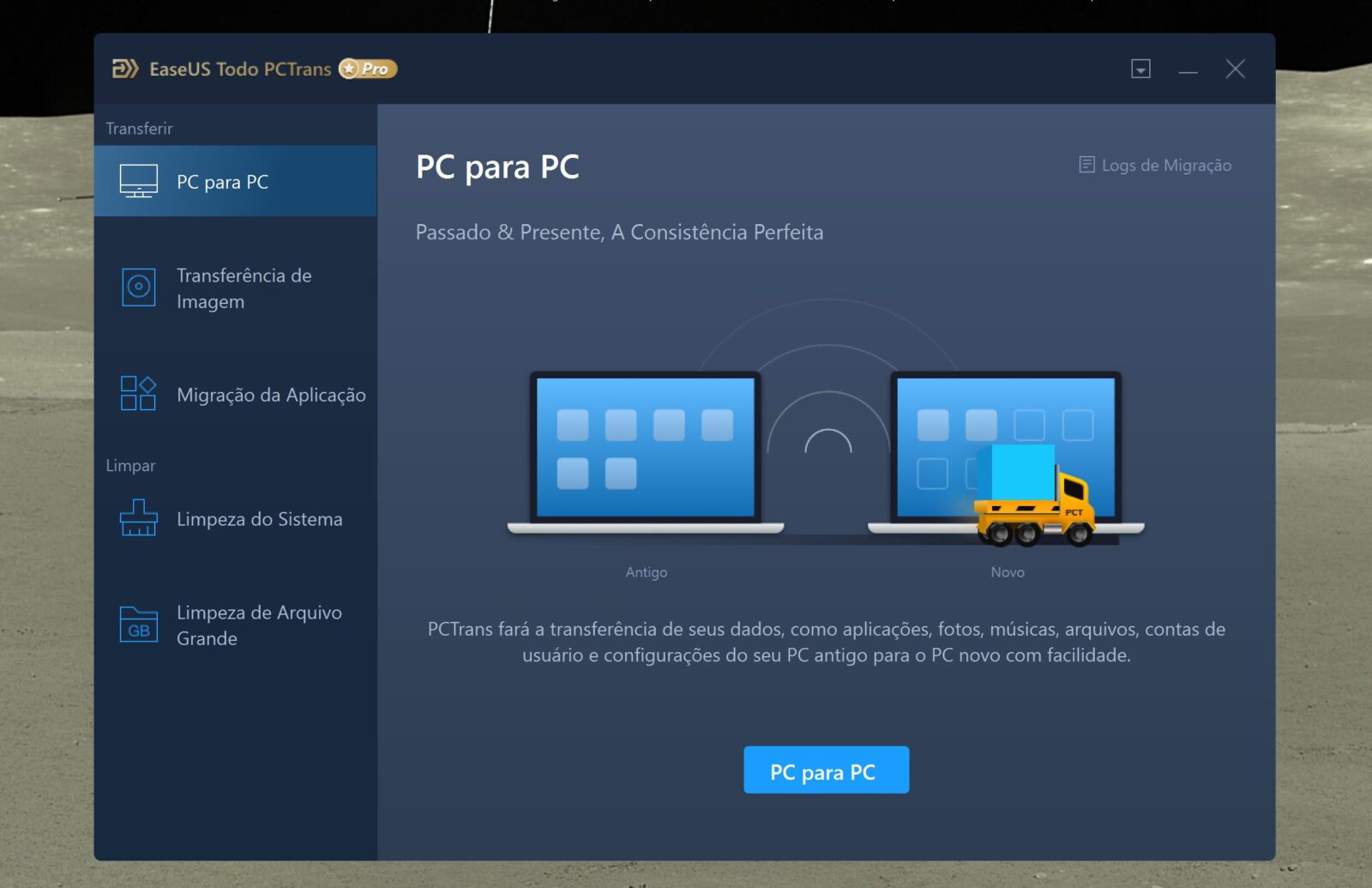Open Transferência de Imagem in sidebar
The image size is (1372, 888).
[235, 288]
